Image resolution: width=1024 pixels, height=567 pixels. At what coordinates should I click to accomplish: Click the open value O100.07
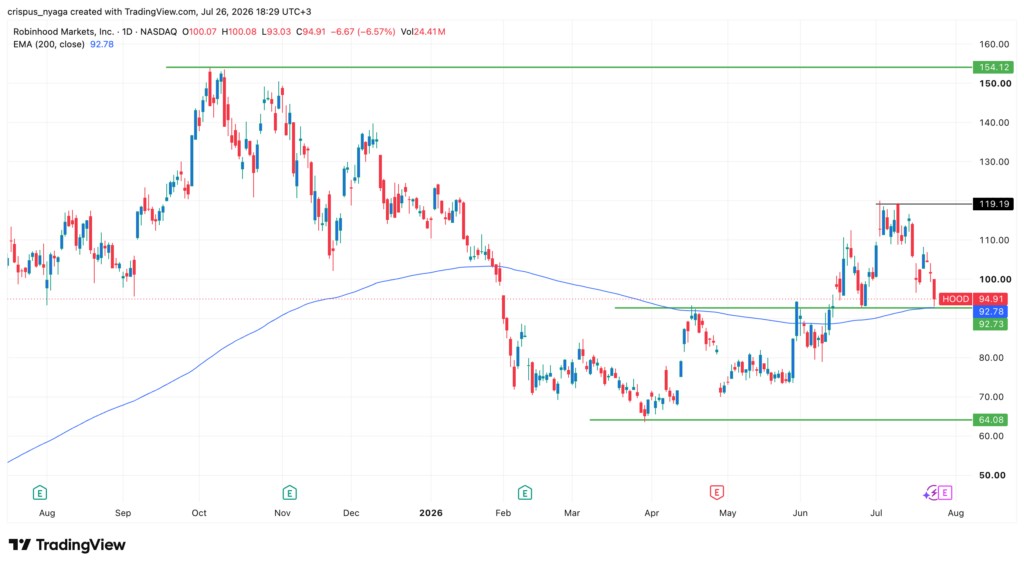(199, 31)
